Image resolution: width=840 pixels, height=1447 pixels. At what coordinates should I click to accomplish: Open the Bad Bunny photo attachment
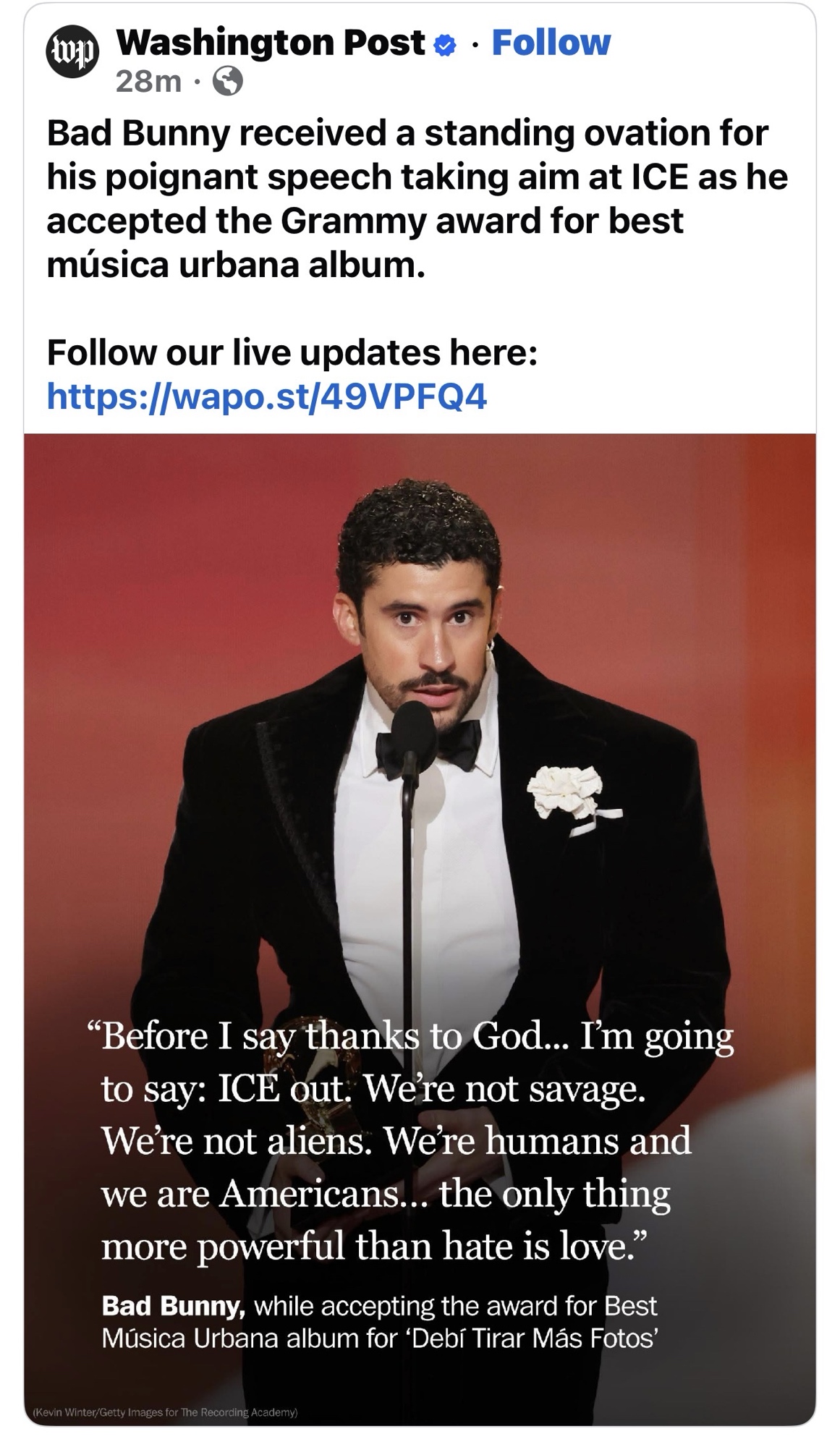[x=420, y=930]
